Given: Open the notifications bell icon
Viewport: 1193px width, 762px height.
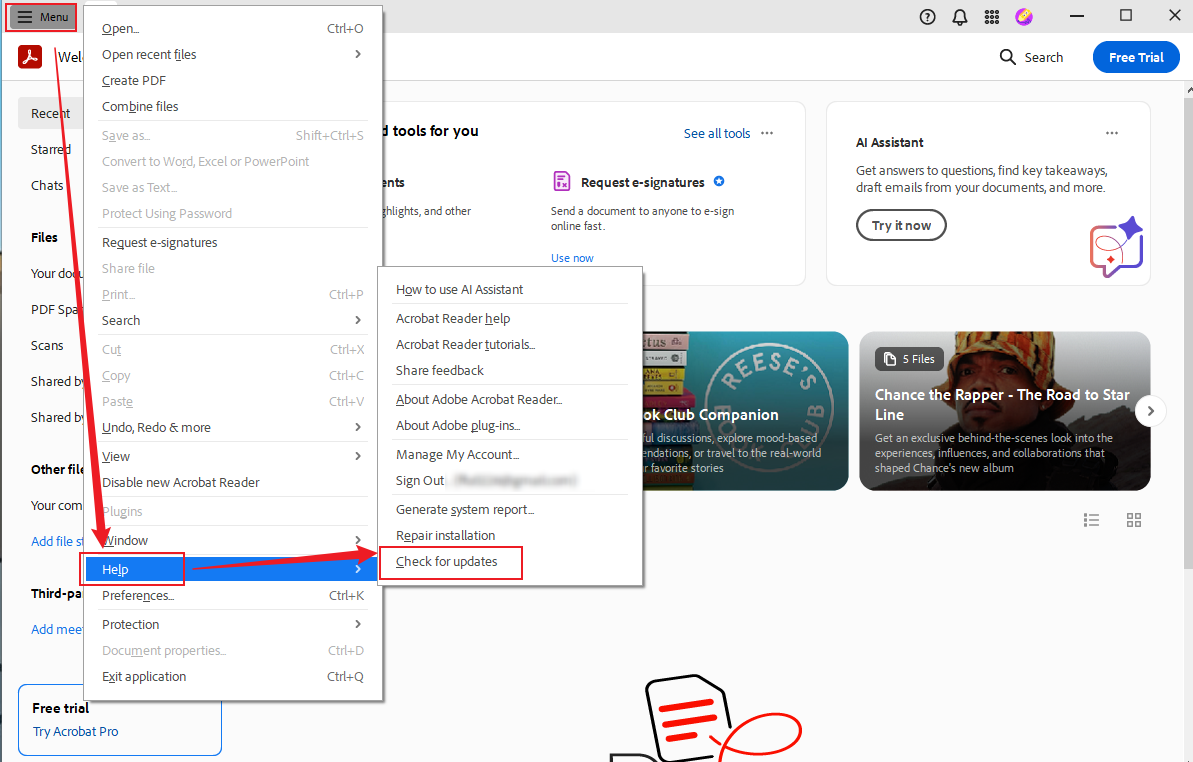Looking at the screenshot, I should 959,16.
